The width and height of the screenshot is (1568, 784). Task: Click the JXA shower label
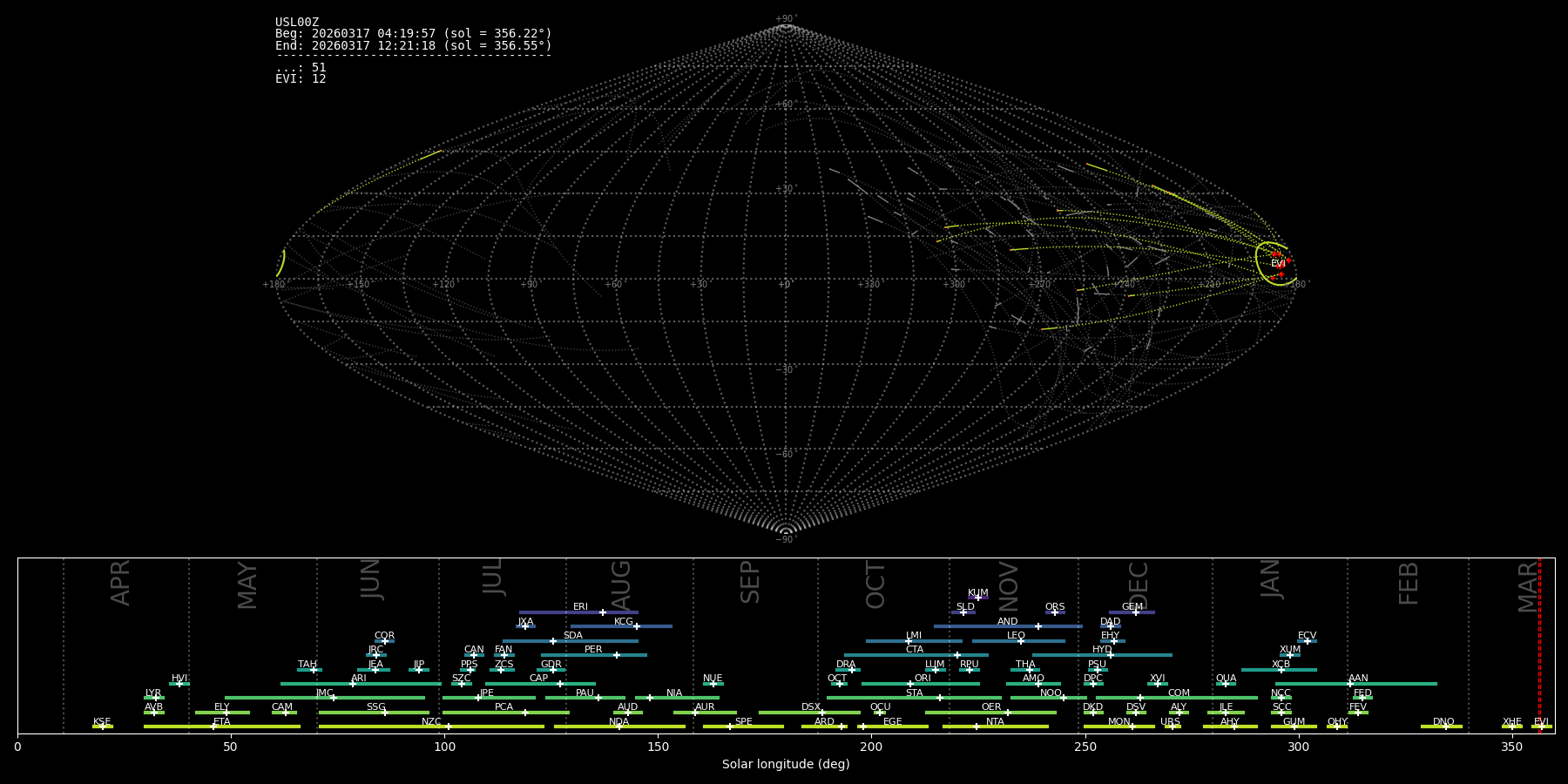(525, 621)
